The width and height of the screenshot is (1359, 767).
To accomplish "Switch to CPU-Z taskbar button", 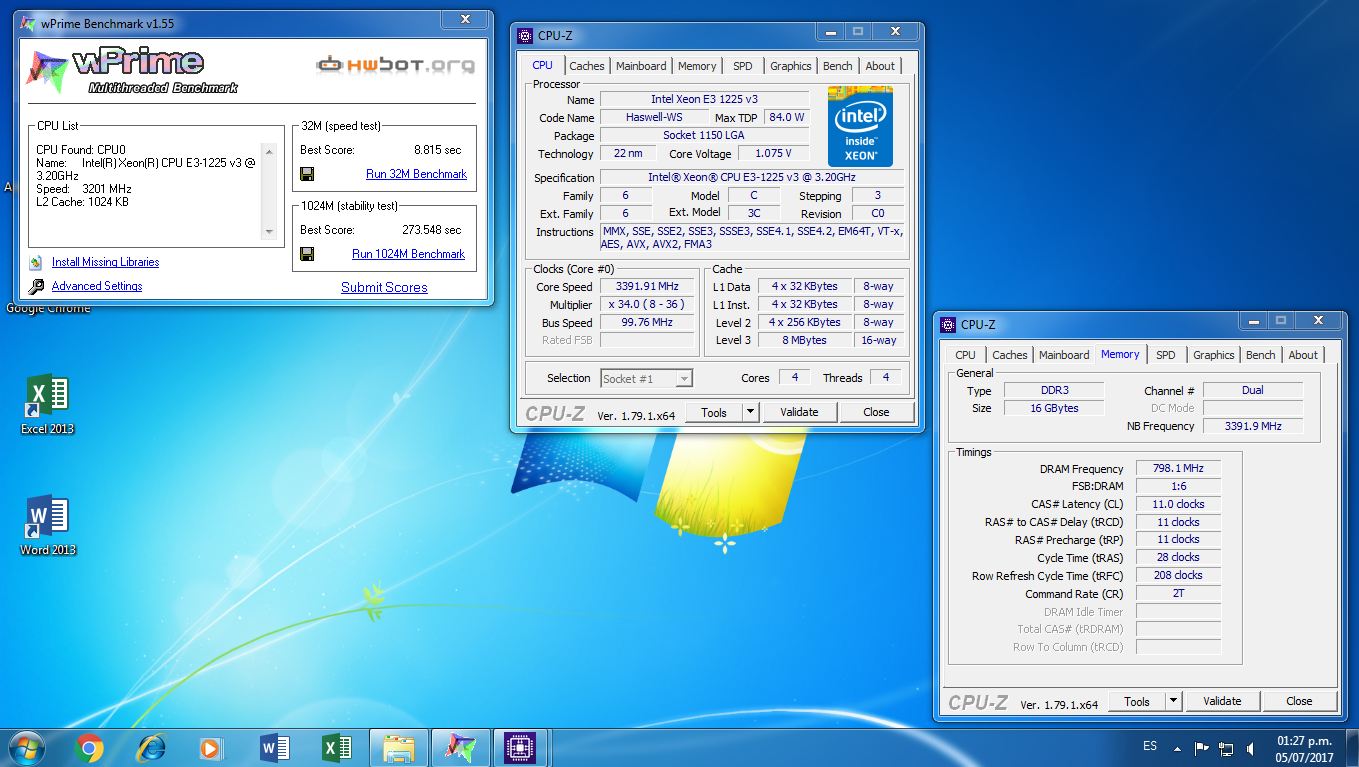I will point(518,748).
